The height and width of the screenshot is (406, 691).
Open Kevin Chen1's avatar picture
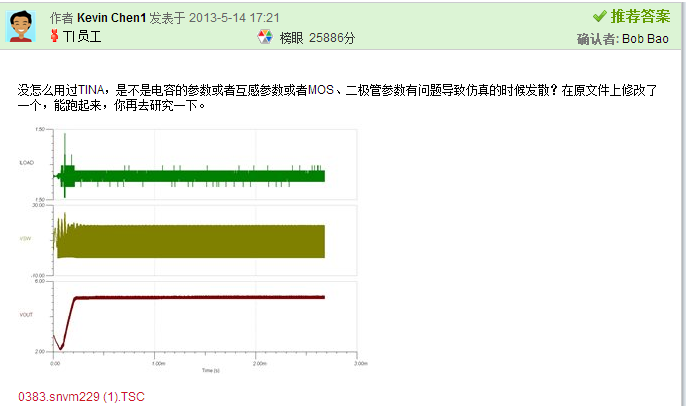20,26
